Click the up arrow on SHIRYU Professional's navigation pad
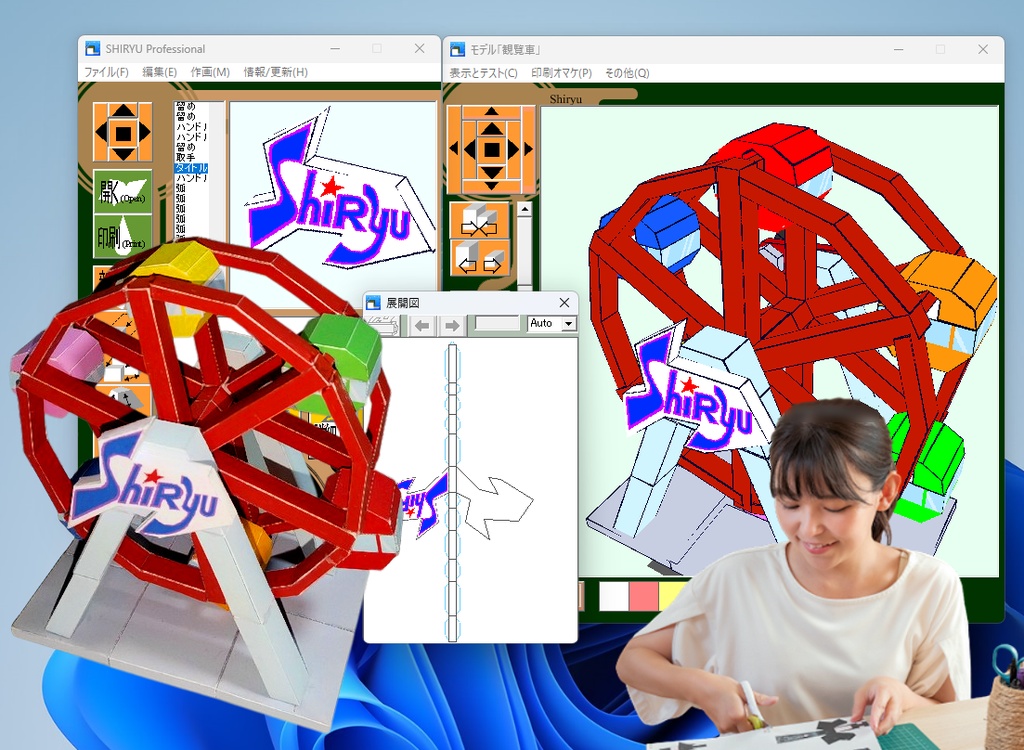Viewport: 1024px width, 750px height. (123, 111)
